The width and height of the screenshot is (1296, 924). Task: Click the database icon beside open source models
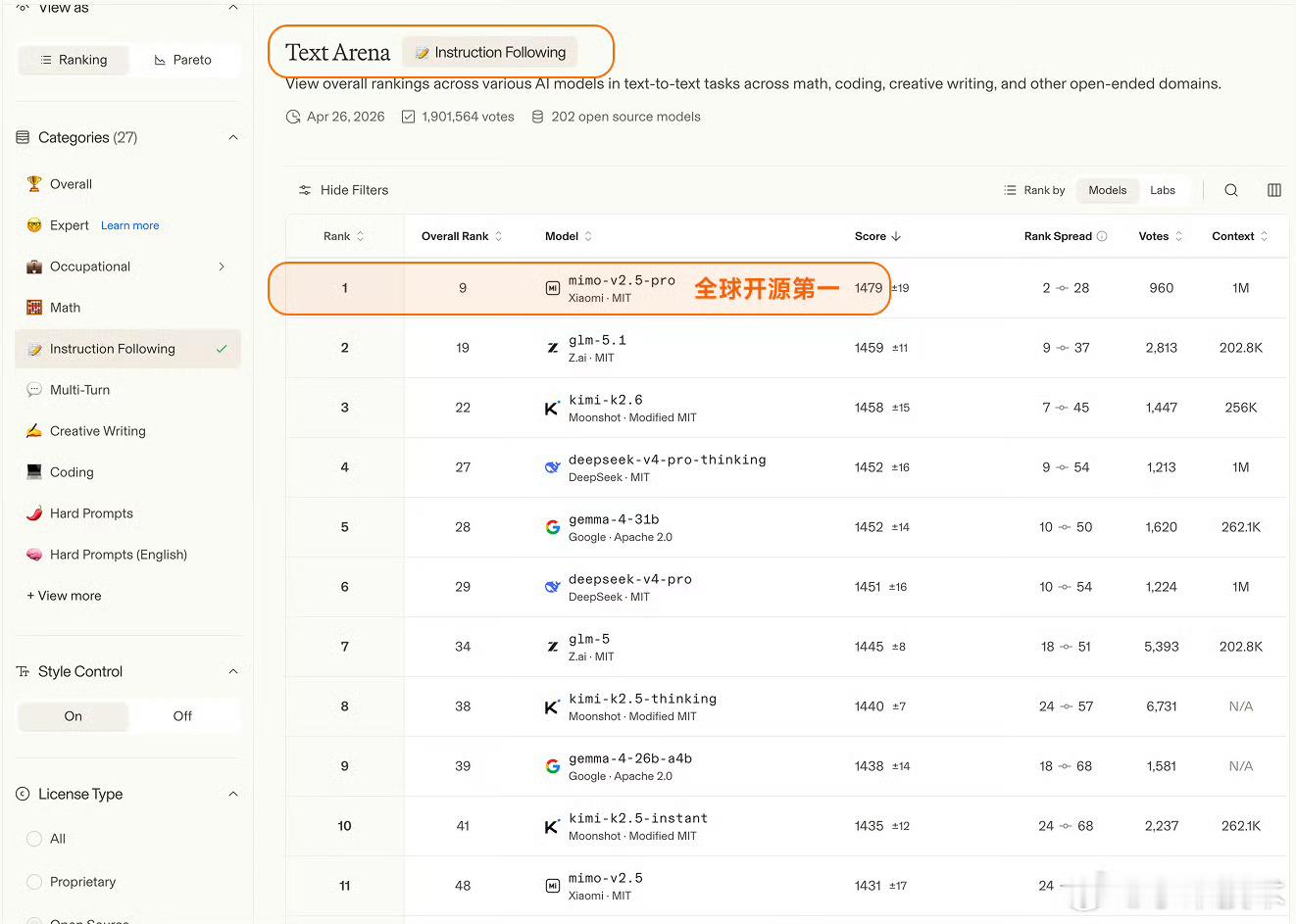click(x=537, y=117)
